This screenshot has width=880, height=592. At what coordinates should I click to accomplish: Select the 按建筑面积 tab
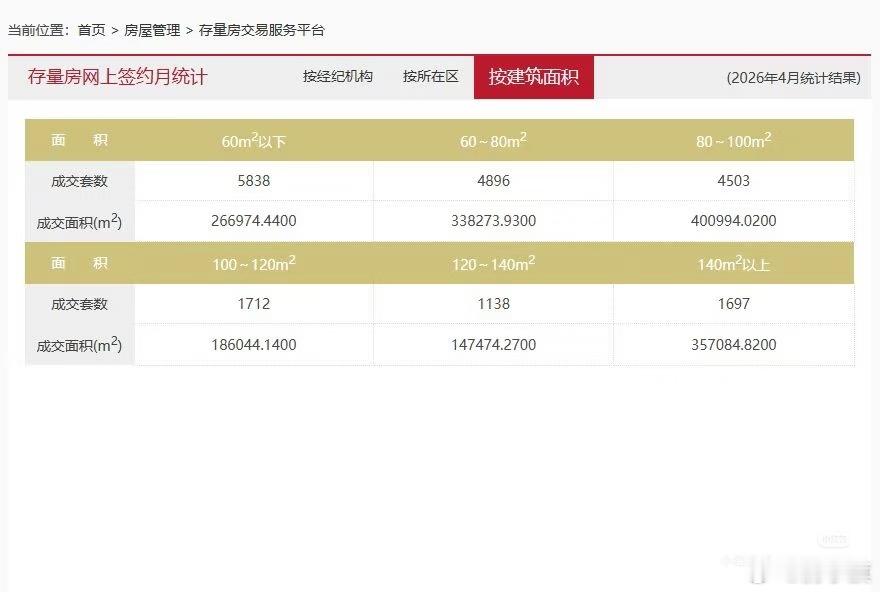click(534, 77)
